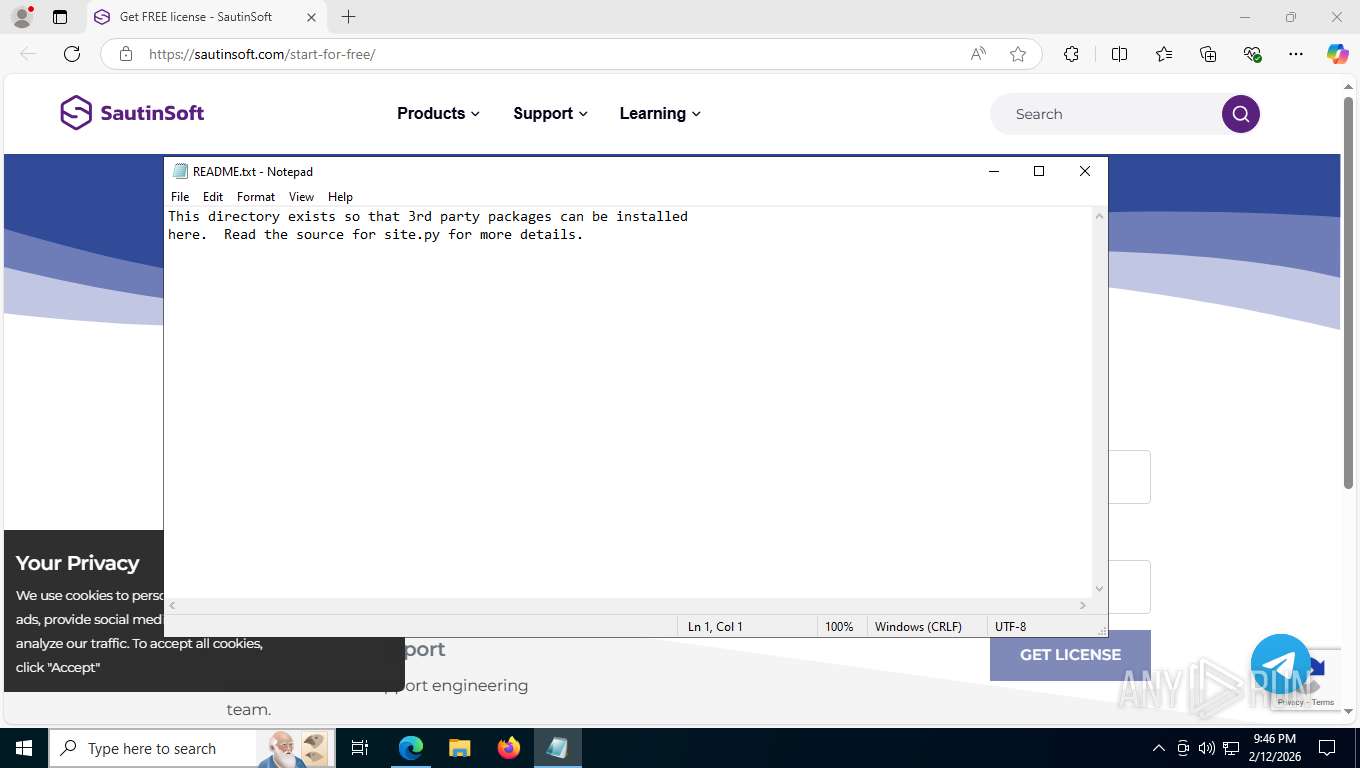This screenshot has width=1360, height=768.
Task: Open Task View on the taskbar
Action: point(360,748)
